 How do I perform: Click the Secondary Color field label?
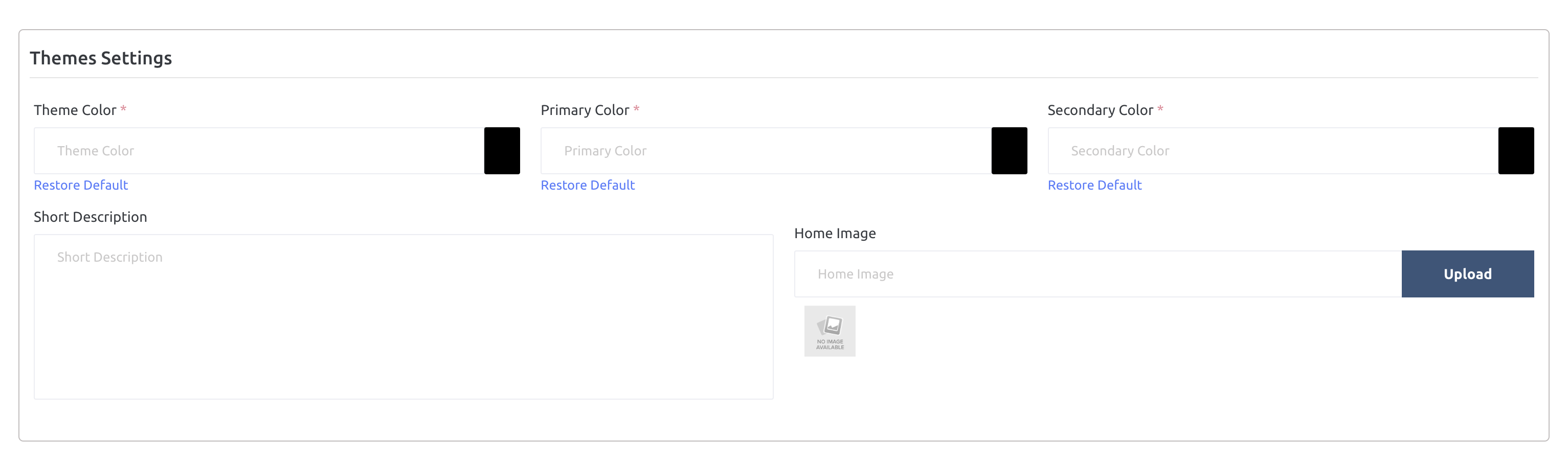click(x=1100, y=110)
